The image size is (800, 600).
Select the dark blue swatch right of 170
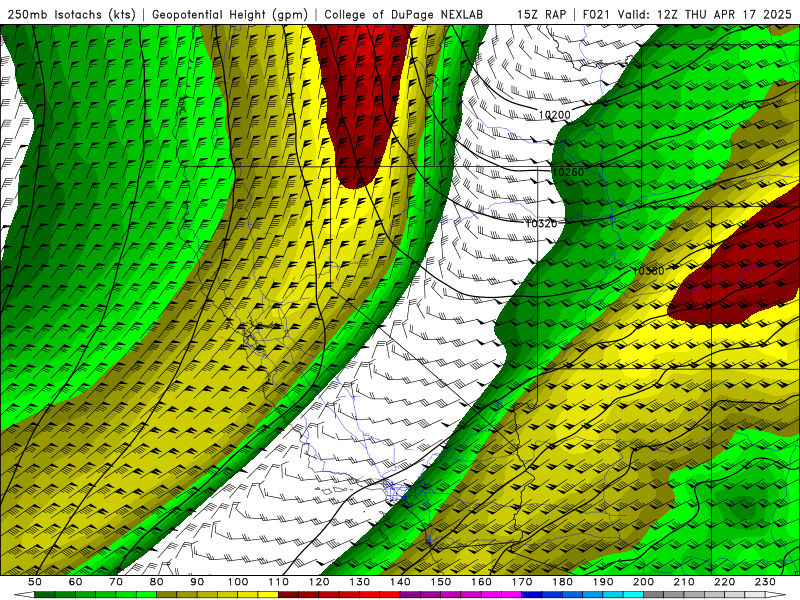coord(532,595)
